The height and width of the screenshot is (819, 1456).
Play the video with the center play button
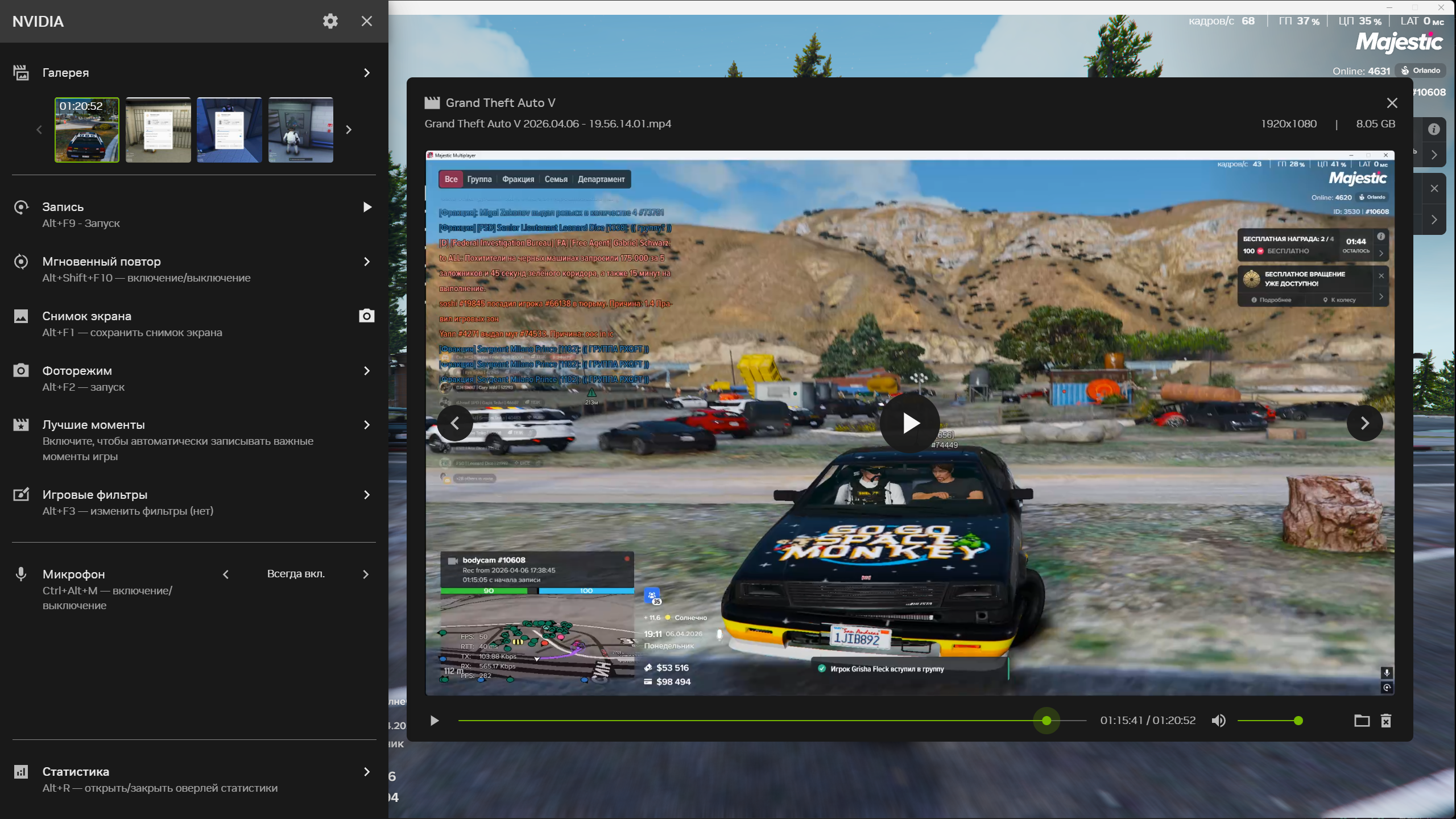click(910, 423)
